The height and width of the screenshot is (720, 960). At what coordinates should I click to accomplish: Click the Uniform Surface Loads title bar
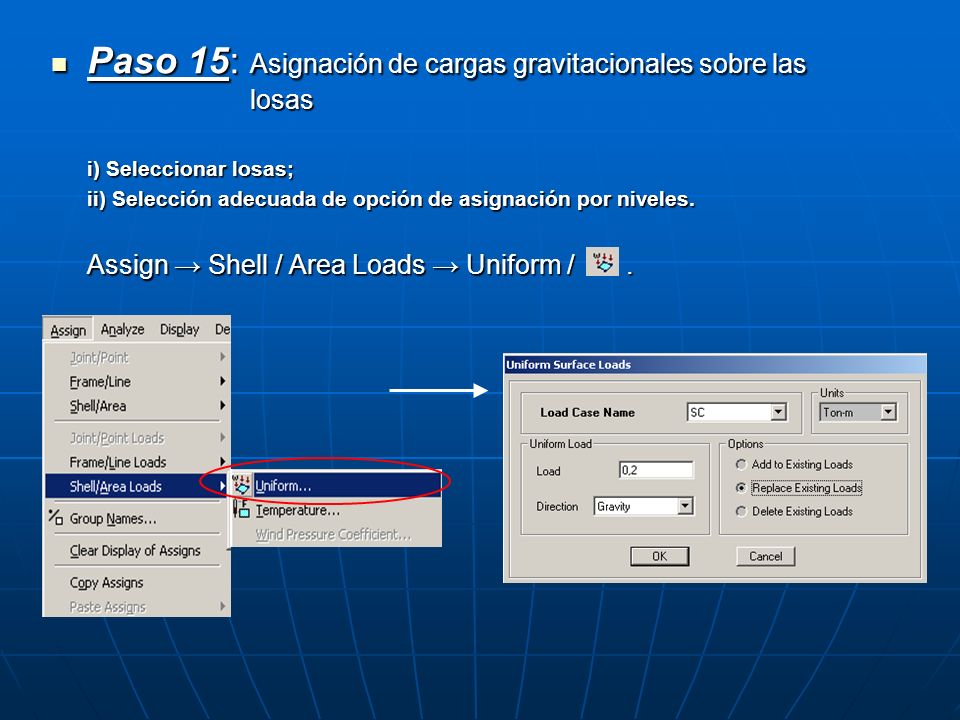click(x=714, y=364)
